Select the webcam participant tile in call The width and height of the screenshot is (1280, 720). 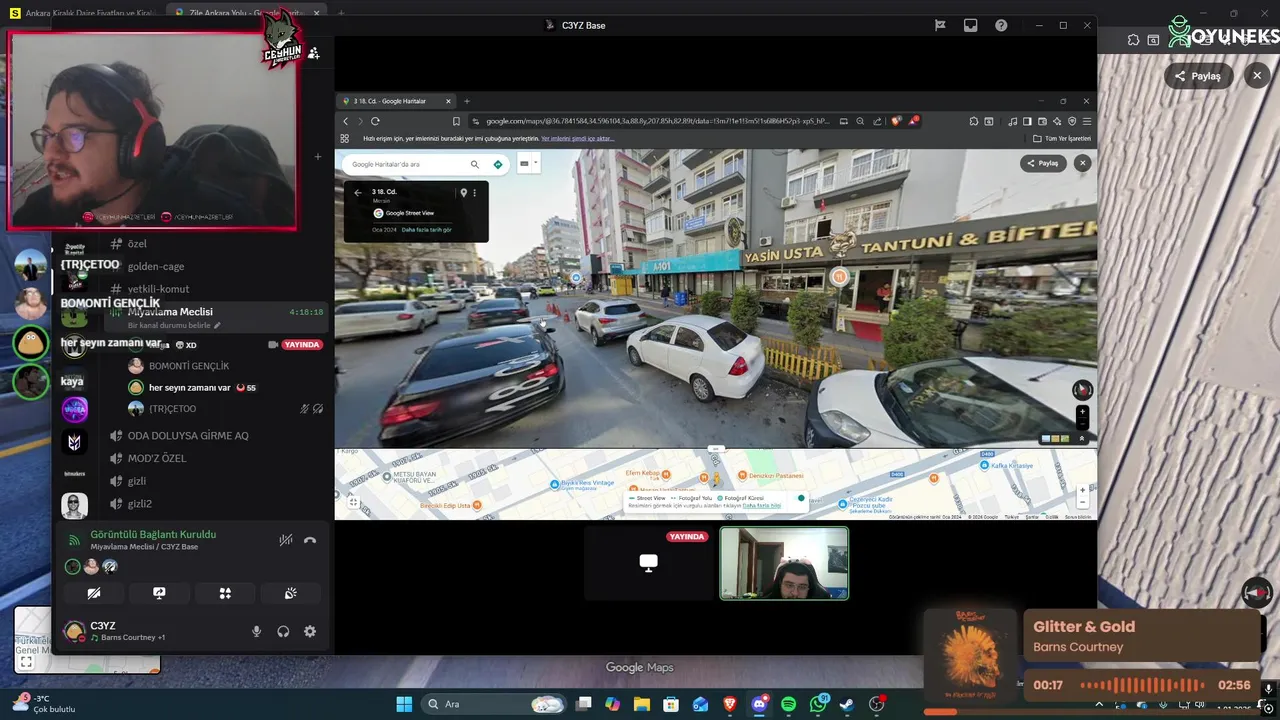[x=784, y=563]
